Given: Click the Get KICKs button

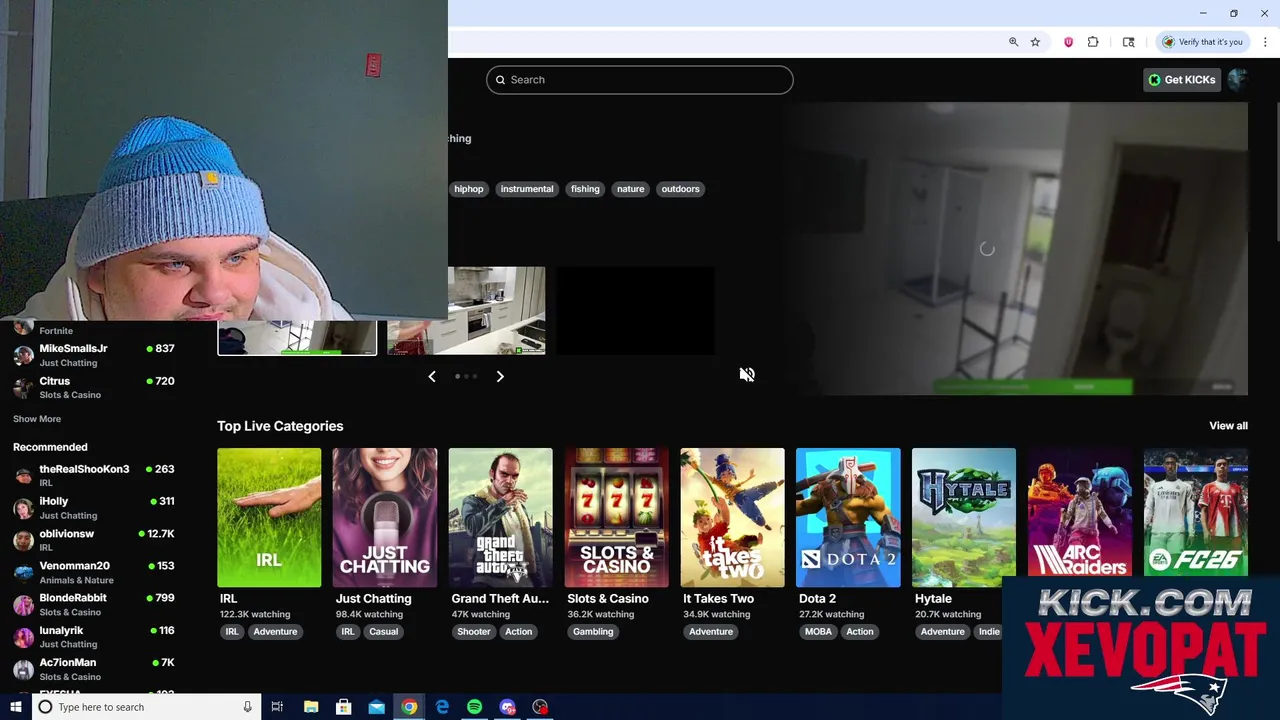Looking at the screenshot, I should tap(1182, 80).
